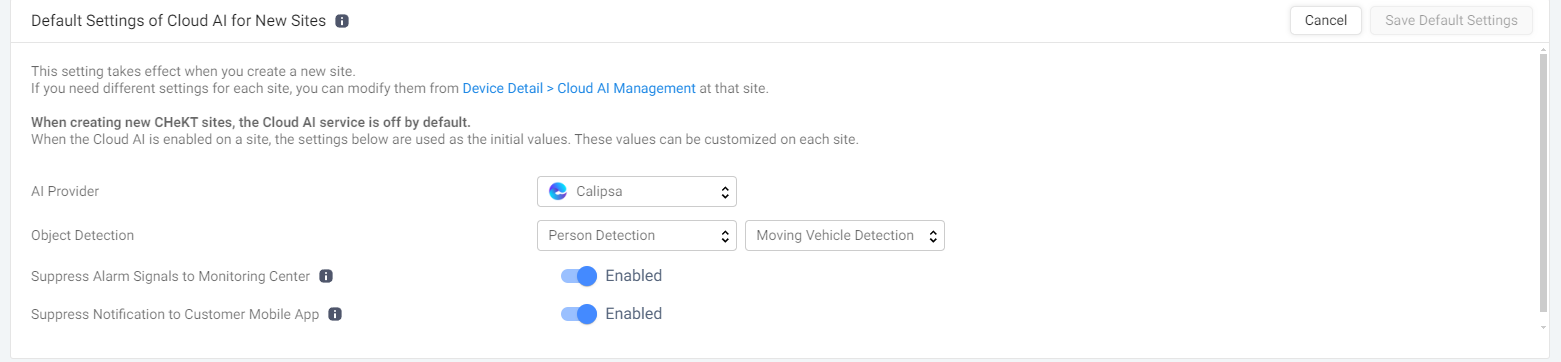Open the Moving Vehicle Detection dropdown

pos(845,236)
